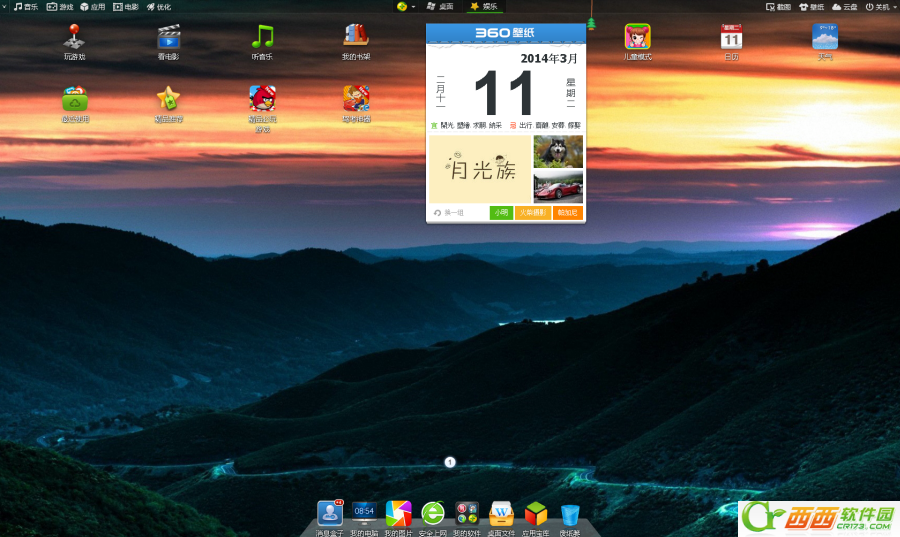Expand the green 360 logo dropdown arrow

point(413,7)
